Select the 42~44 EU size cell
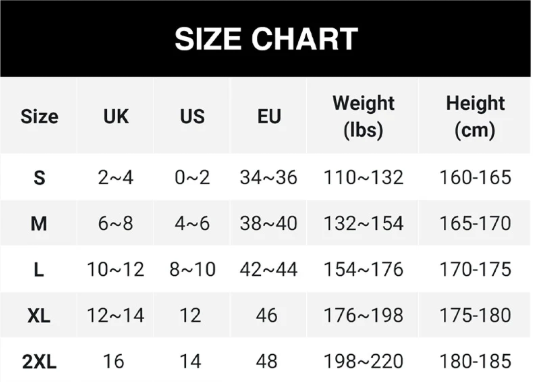The width and height of the screenshot is (533, 382). pyautogui.click(x=269, y=270)
